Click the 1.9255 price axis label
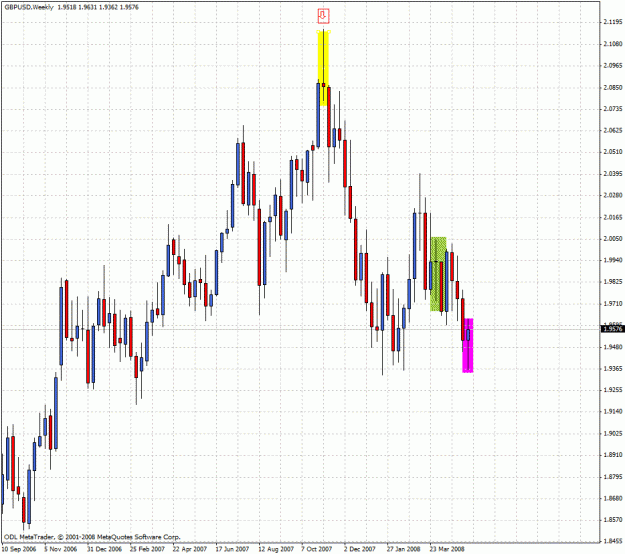The width and height of the screenshot is (625, 554). 613,390
